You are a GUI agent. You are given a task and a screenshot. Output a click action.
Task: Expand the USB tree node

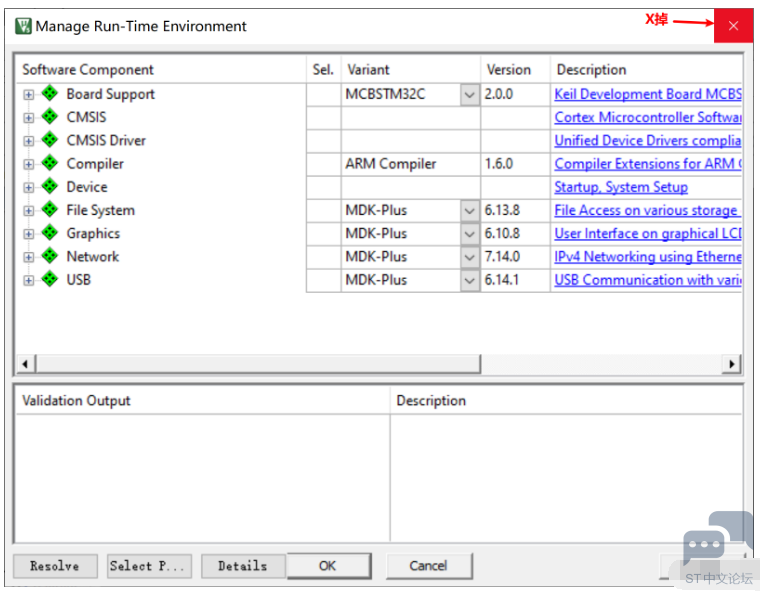[29, 280]
